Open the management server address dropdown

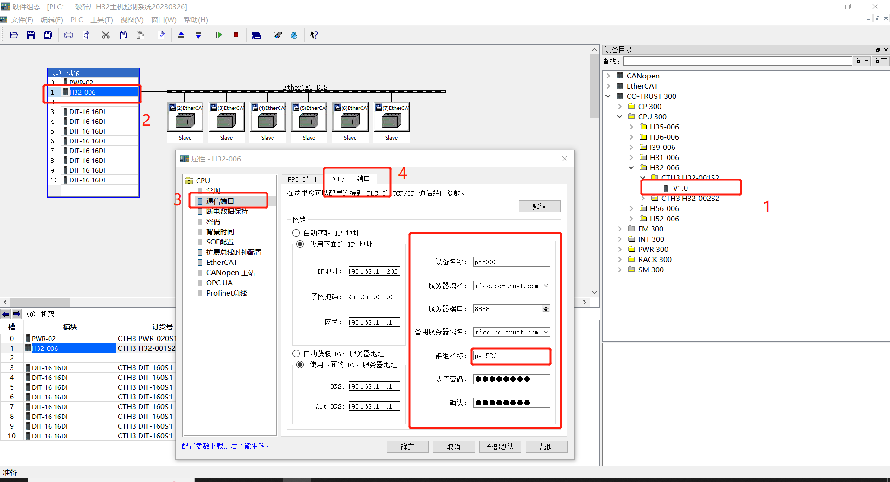tap(545, 332)
